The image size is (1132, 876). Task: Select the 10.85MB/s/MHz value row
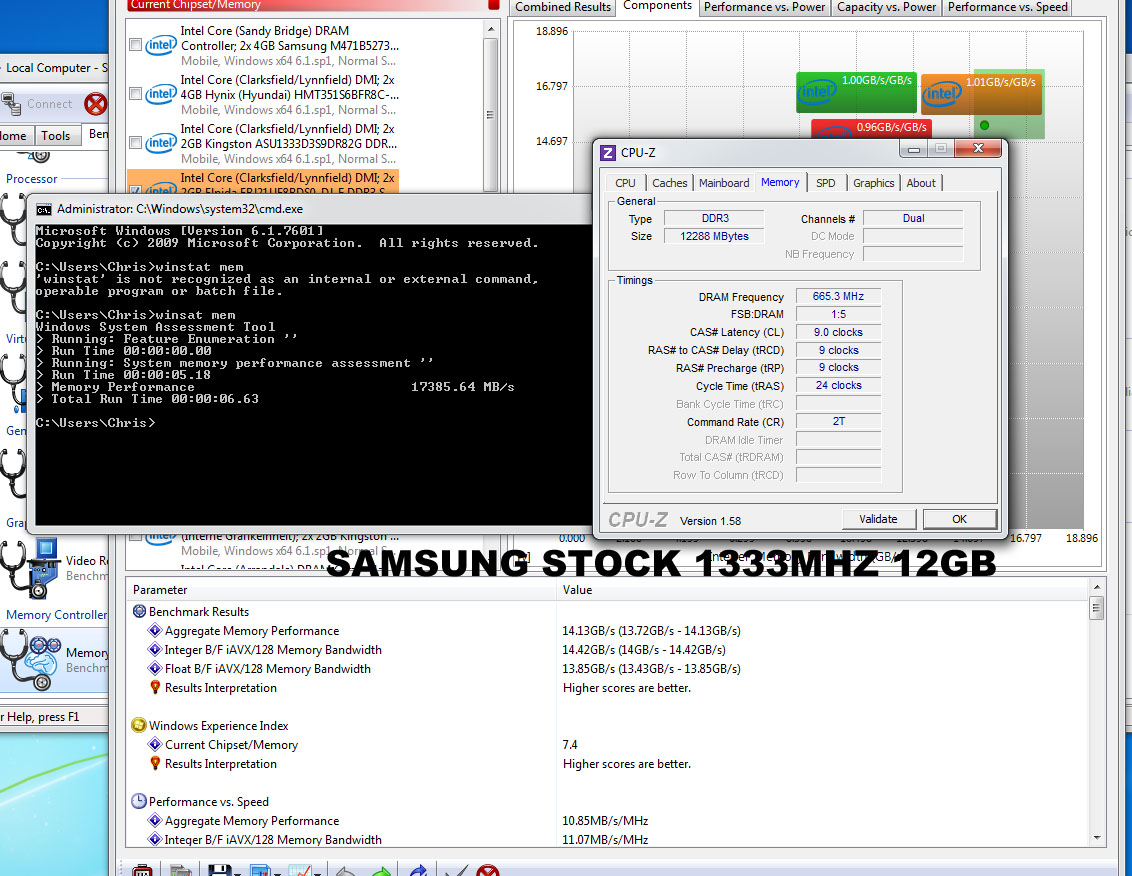605,821
